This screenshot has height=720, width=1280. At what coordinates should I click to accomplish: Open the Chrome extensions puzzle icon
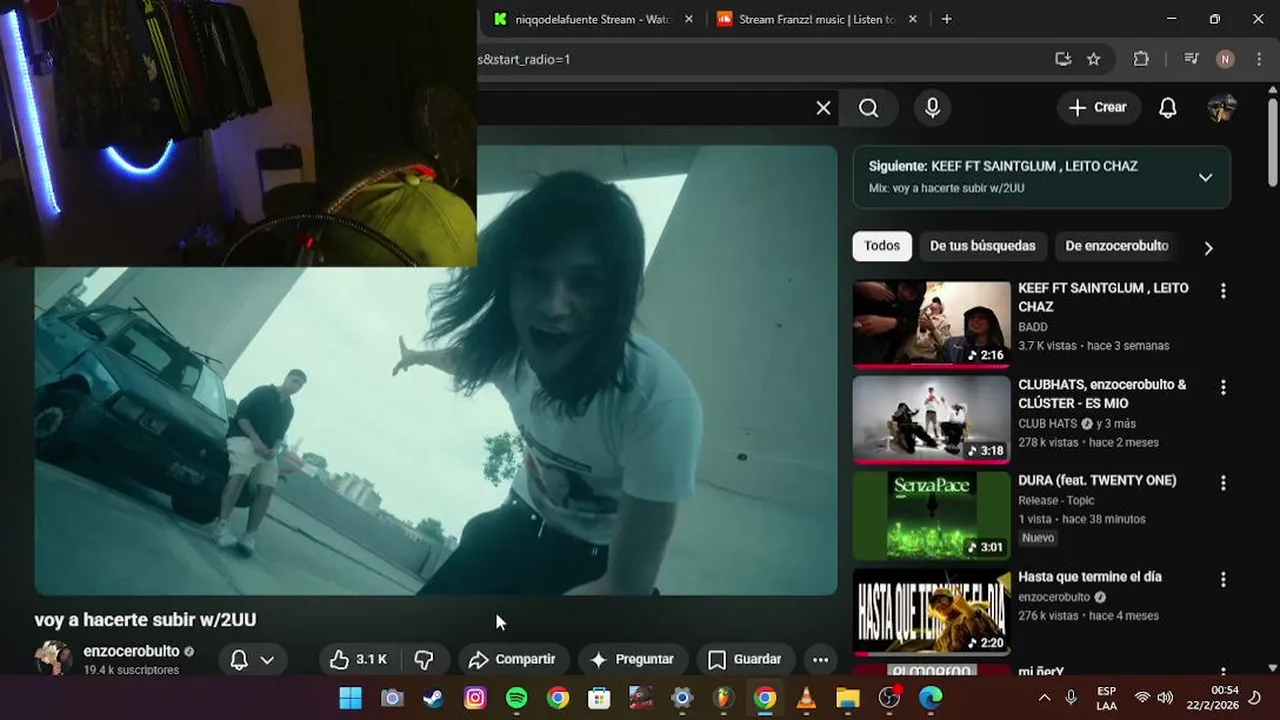[1141, 59]
